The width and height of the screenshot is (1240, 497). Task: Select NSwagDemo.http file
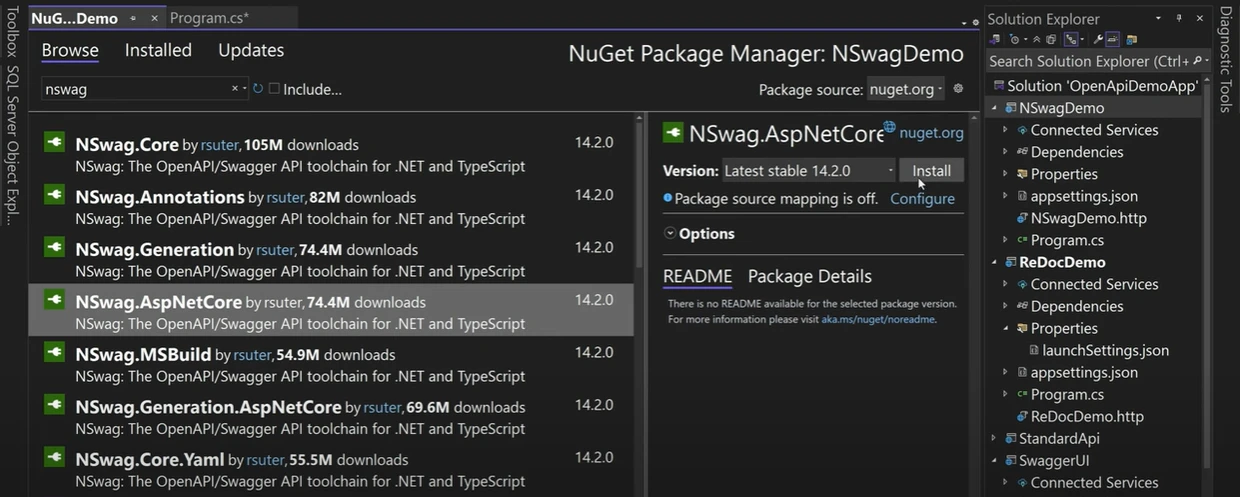tap(1088, 218)
